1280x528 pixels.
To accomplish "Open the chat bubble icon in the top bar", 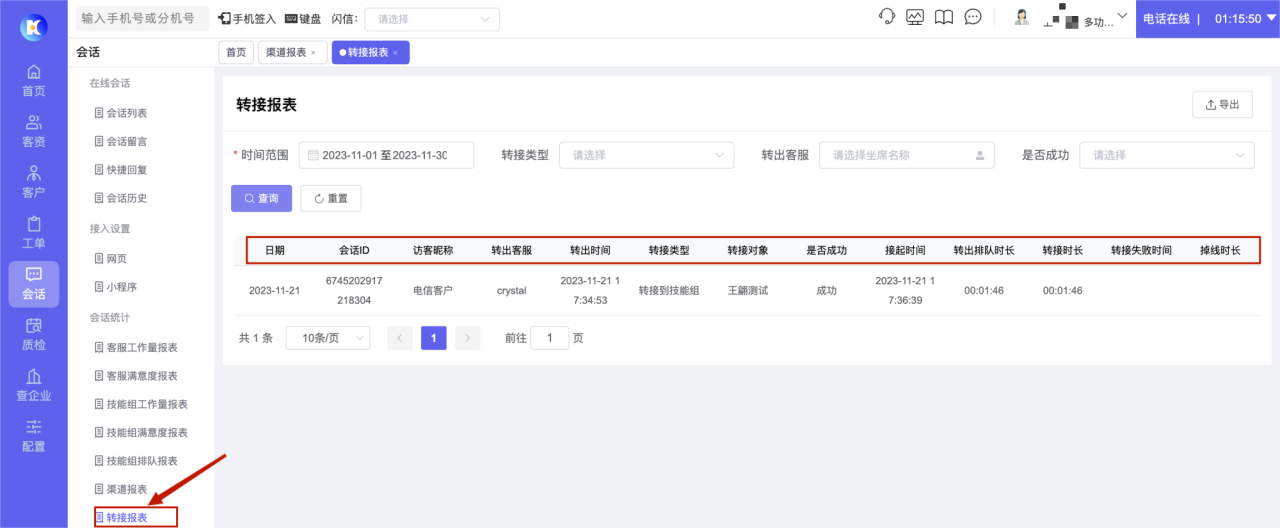I will point(973,17).
